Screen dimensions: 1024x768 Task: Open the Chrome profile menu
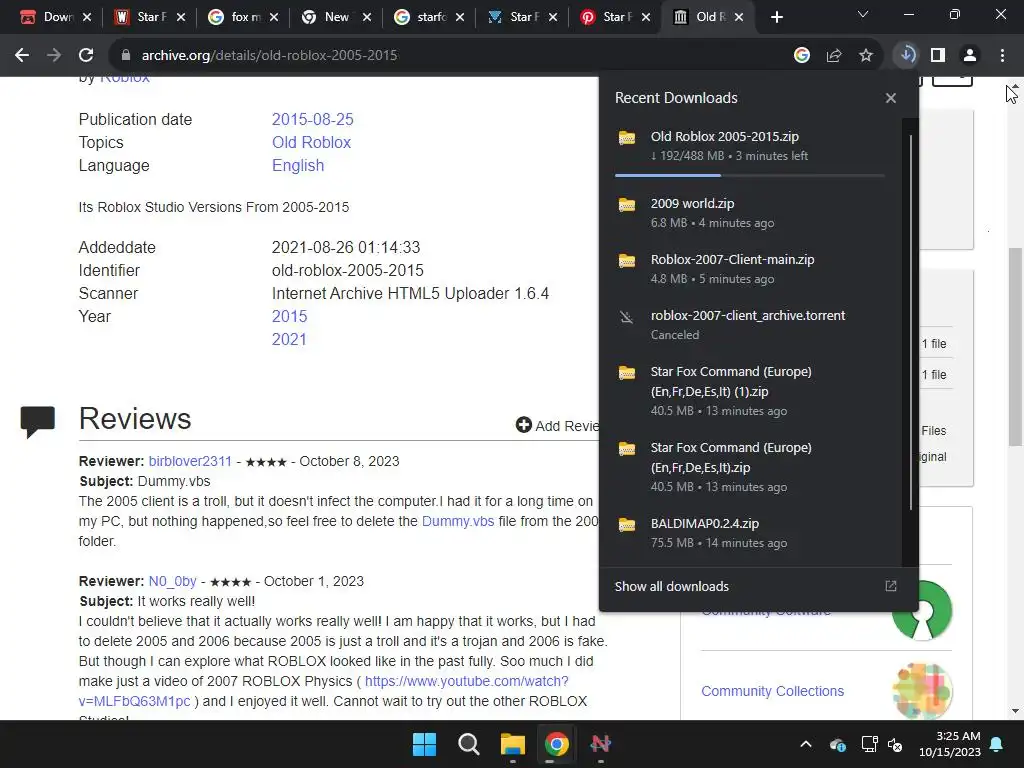click(x=970, y=56)
